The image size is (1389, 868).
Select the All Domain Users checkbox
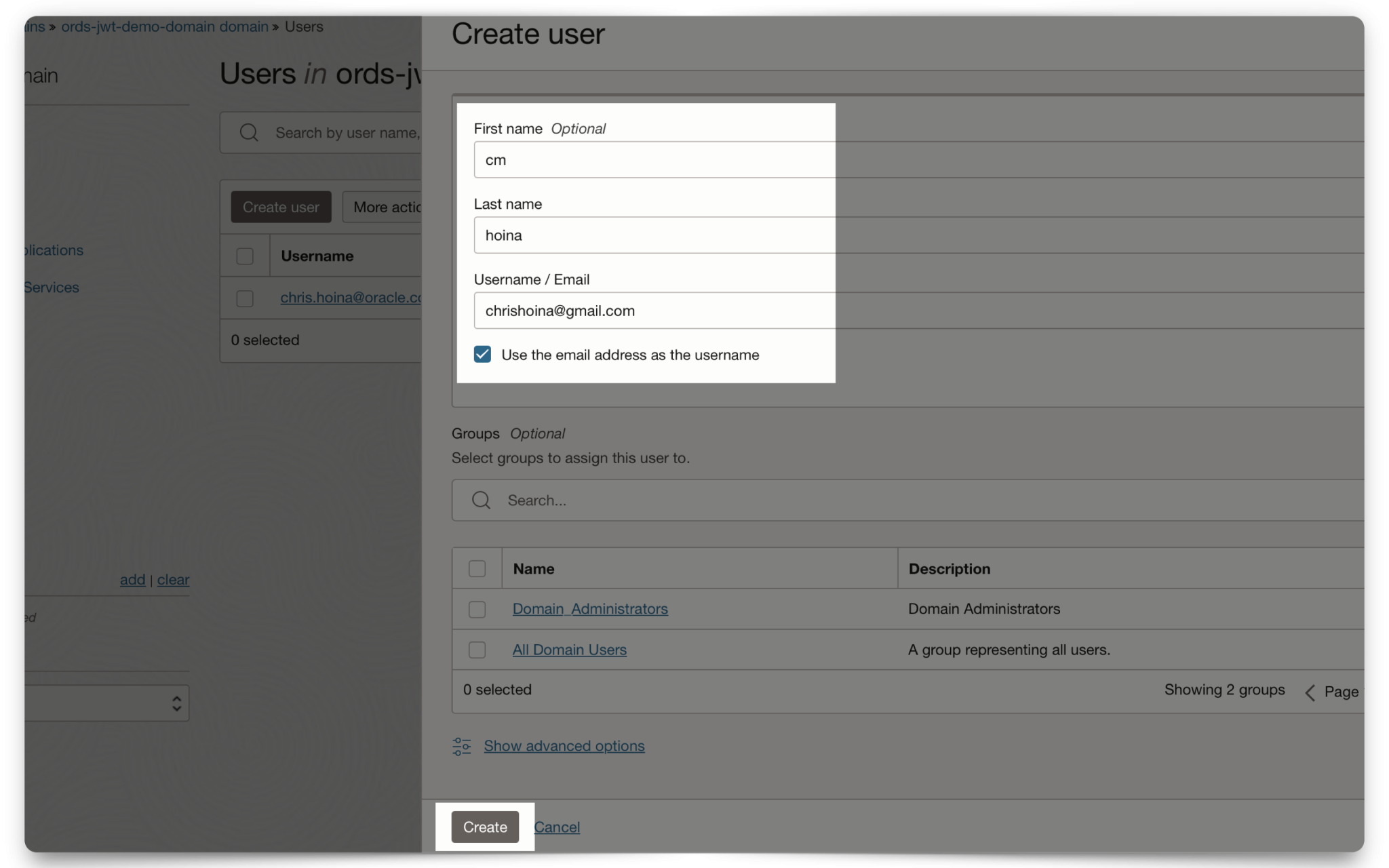477,650
